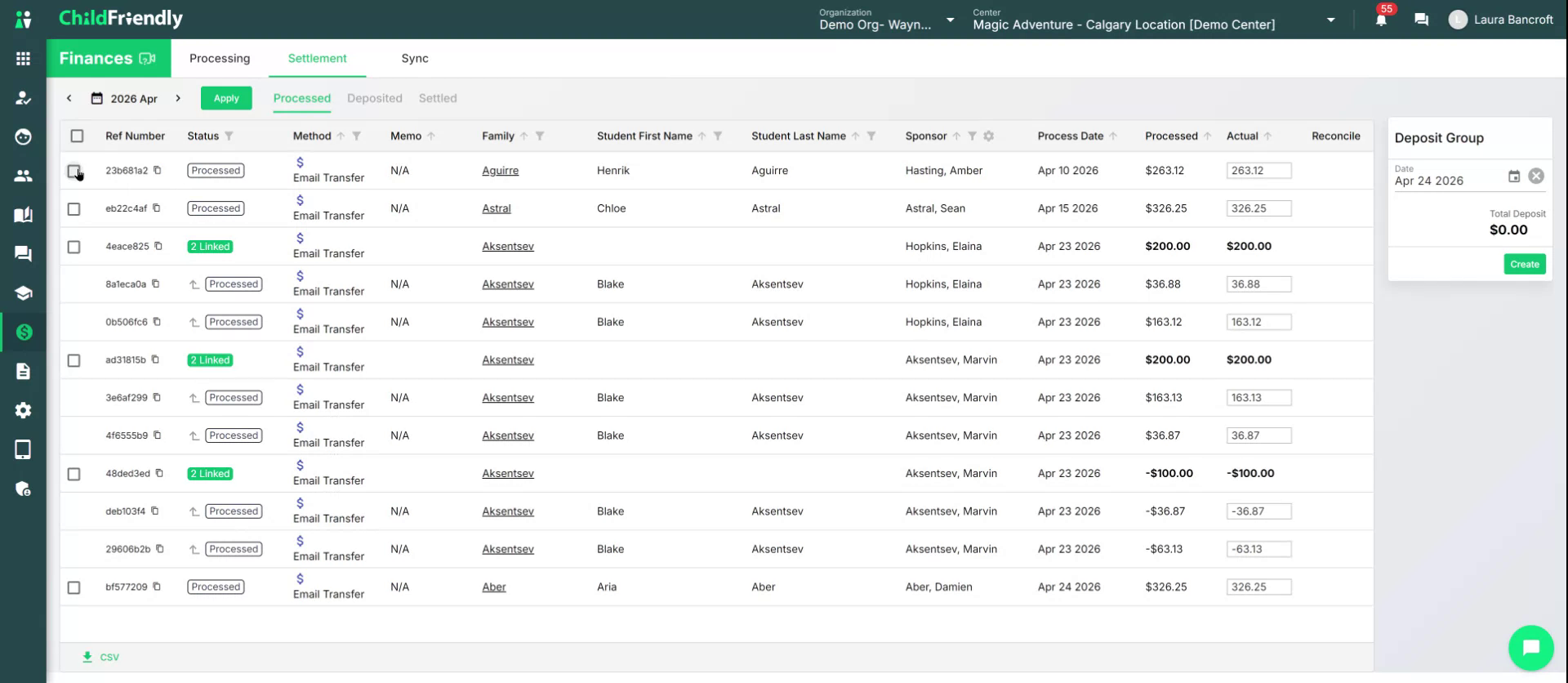The image size is (1568, 683).
Task: Open the live chat bubble
Action: [x=1530, y=647]
